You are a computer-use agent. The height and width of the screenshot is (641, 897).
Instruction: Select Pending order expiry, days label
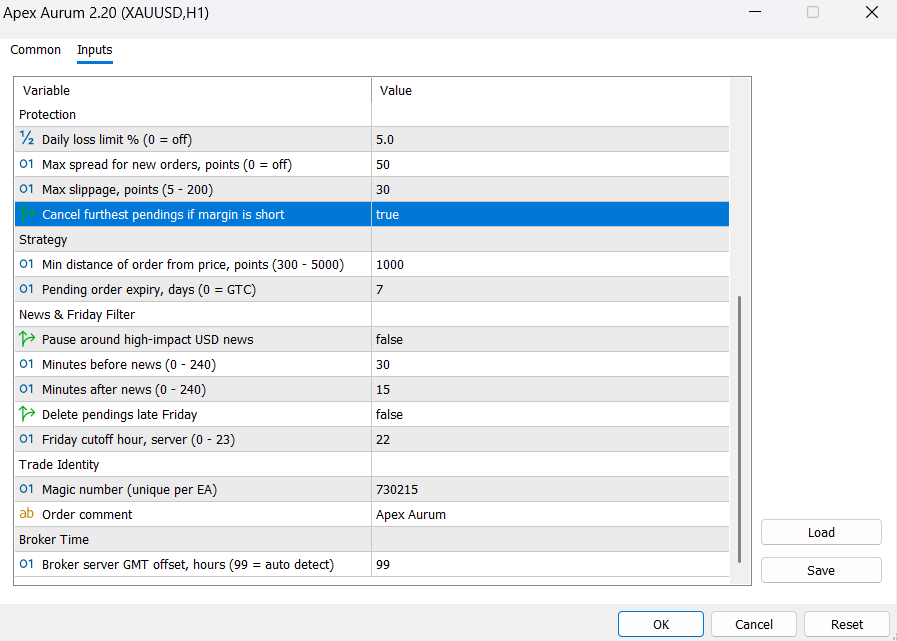pos(149,290)
